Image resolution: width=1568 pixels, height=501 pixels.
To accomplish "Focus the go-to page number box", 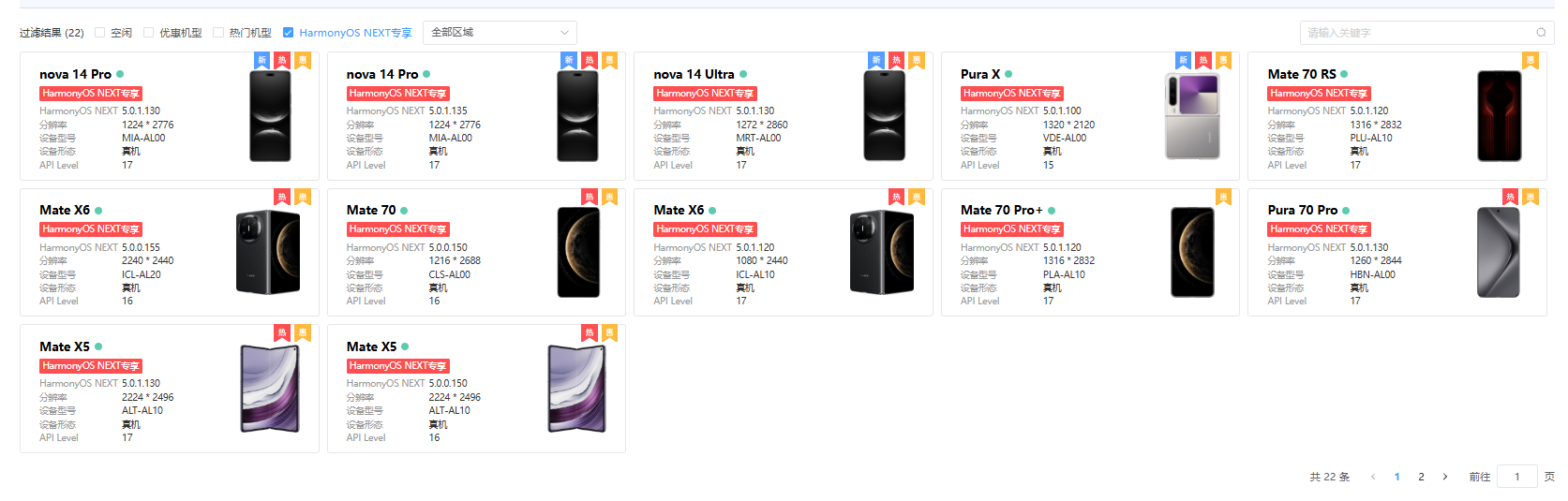I will [x=1516, y=477].
